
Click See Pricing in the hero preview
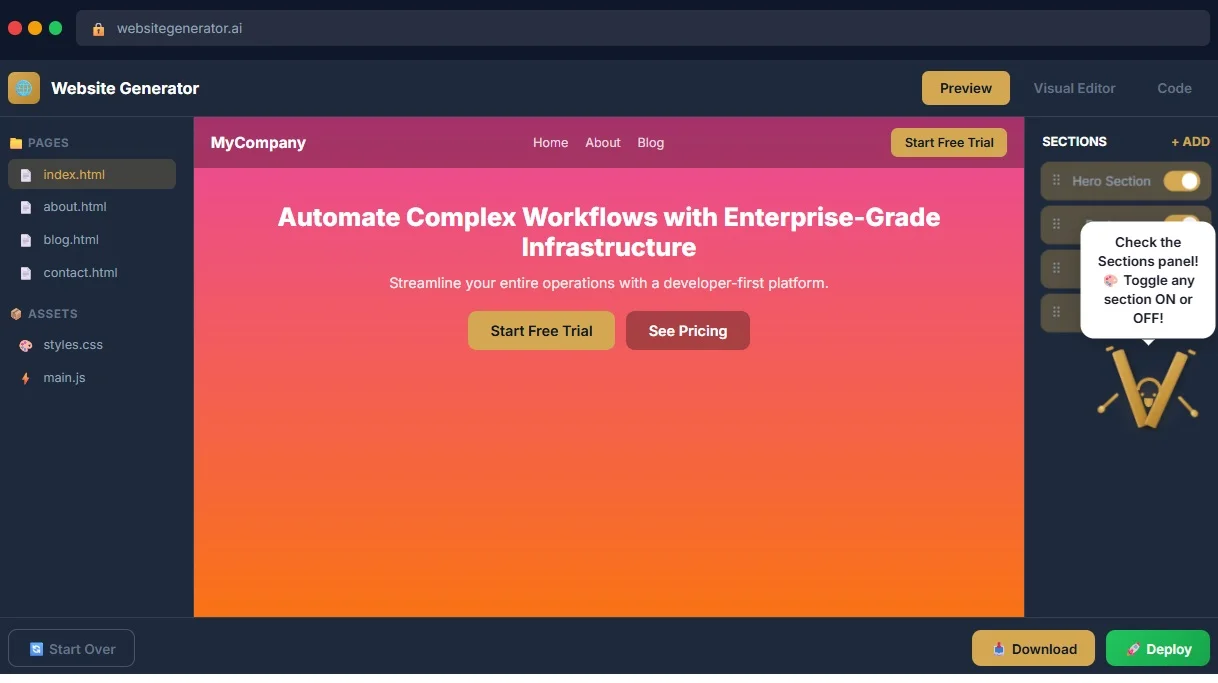(x=687, y=330)
